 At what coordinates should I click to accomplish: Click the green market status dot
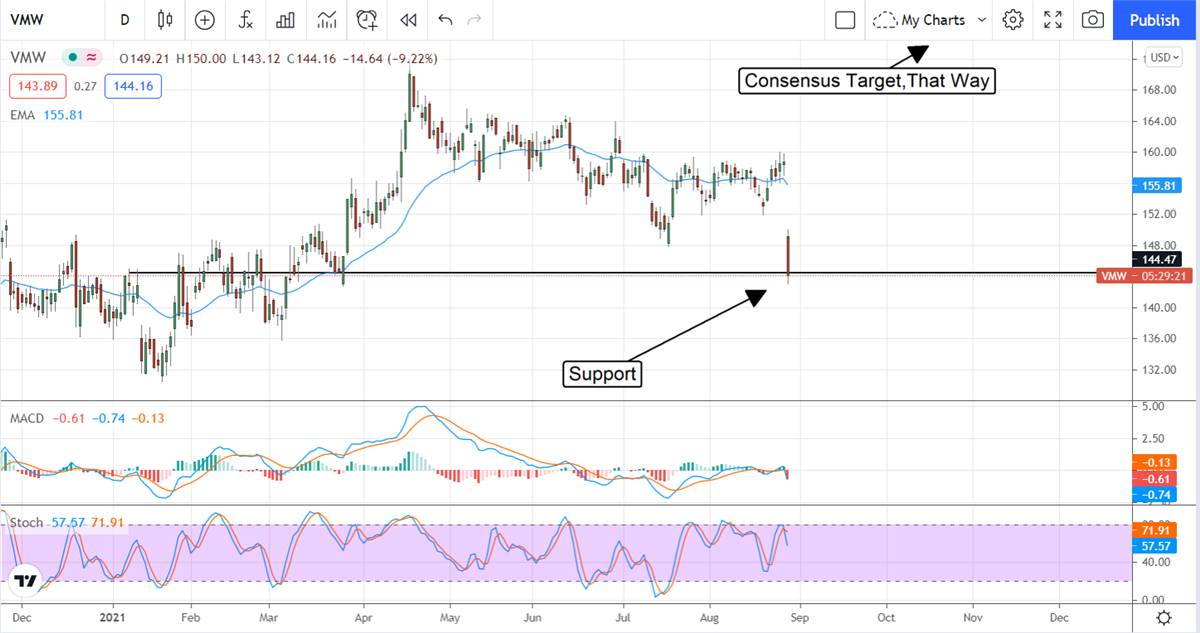click(73, 58)
